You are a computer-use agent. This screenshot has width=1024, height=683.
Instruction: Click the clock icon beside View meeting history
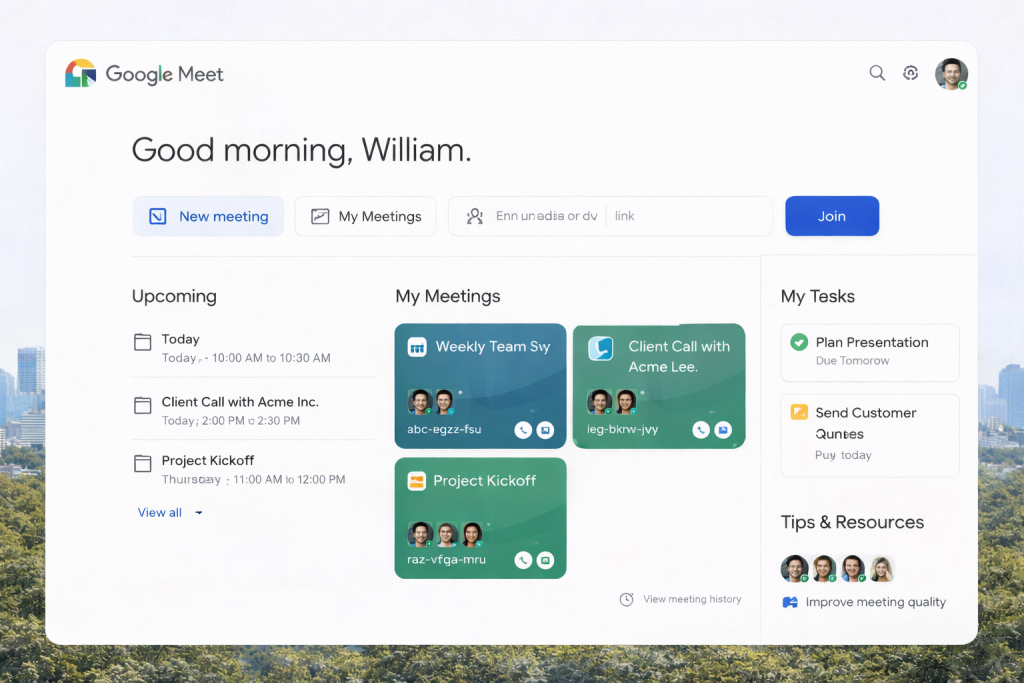627,600
